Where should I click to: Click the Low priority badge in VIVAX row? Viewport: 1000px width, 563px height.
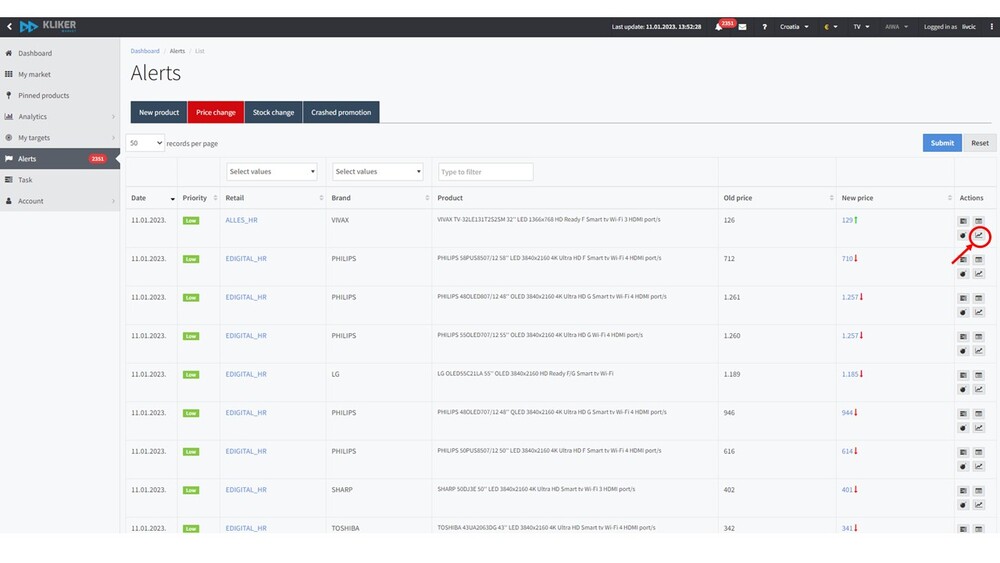(191, 221)
